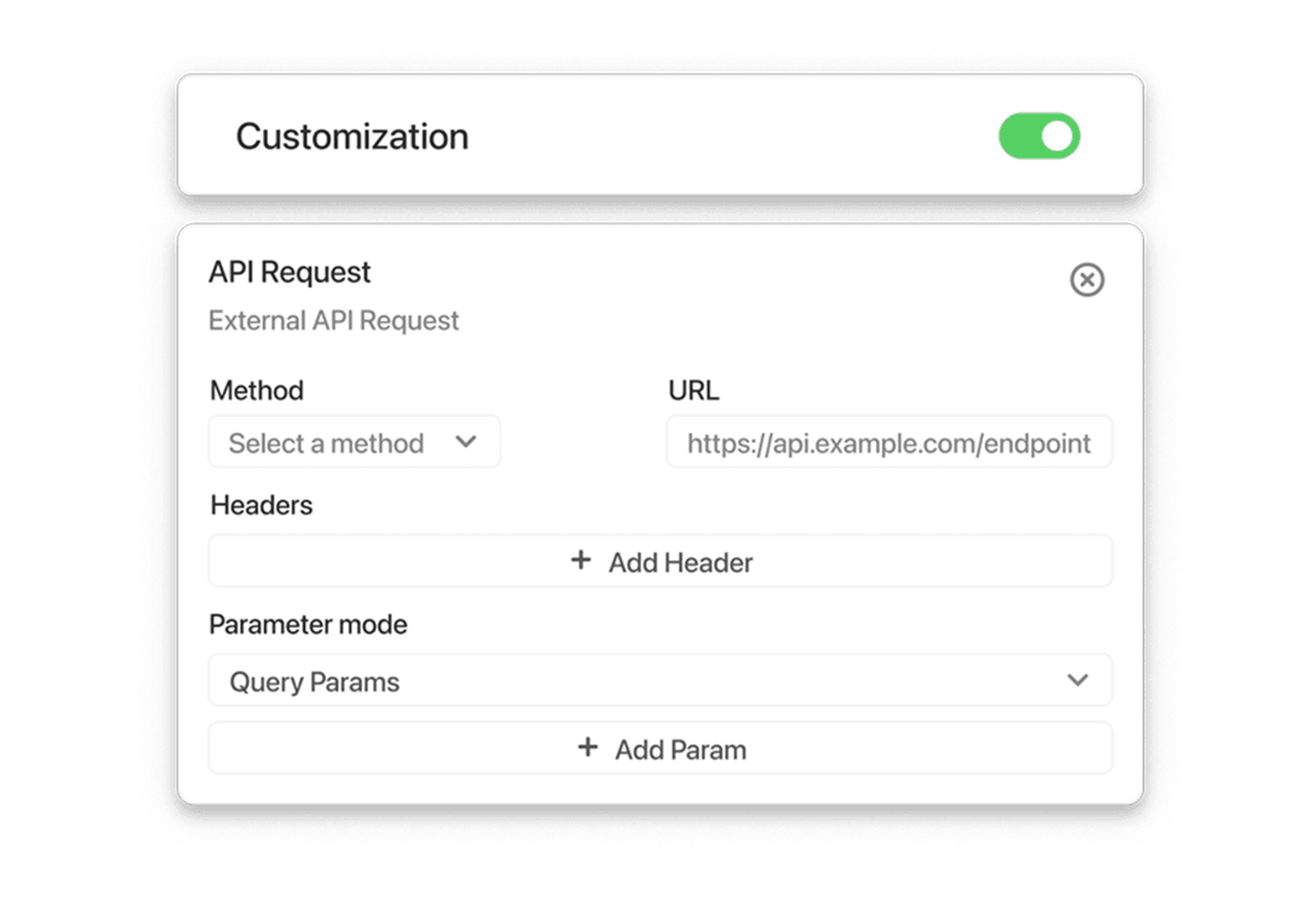Click the URL field label

[x=694, y=391]
